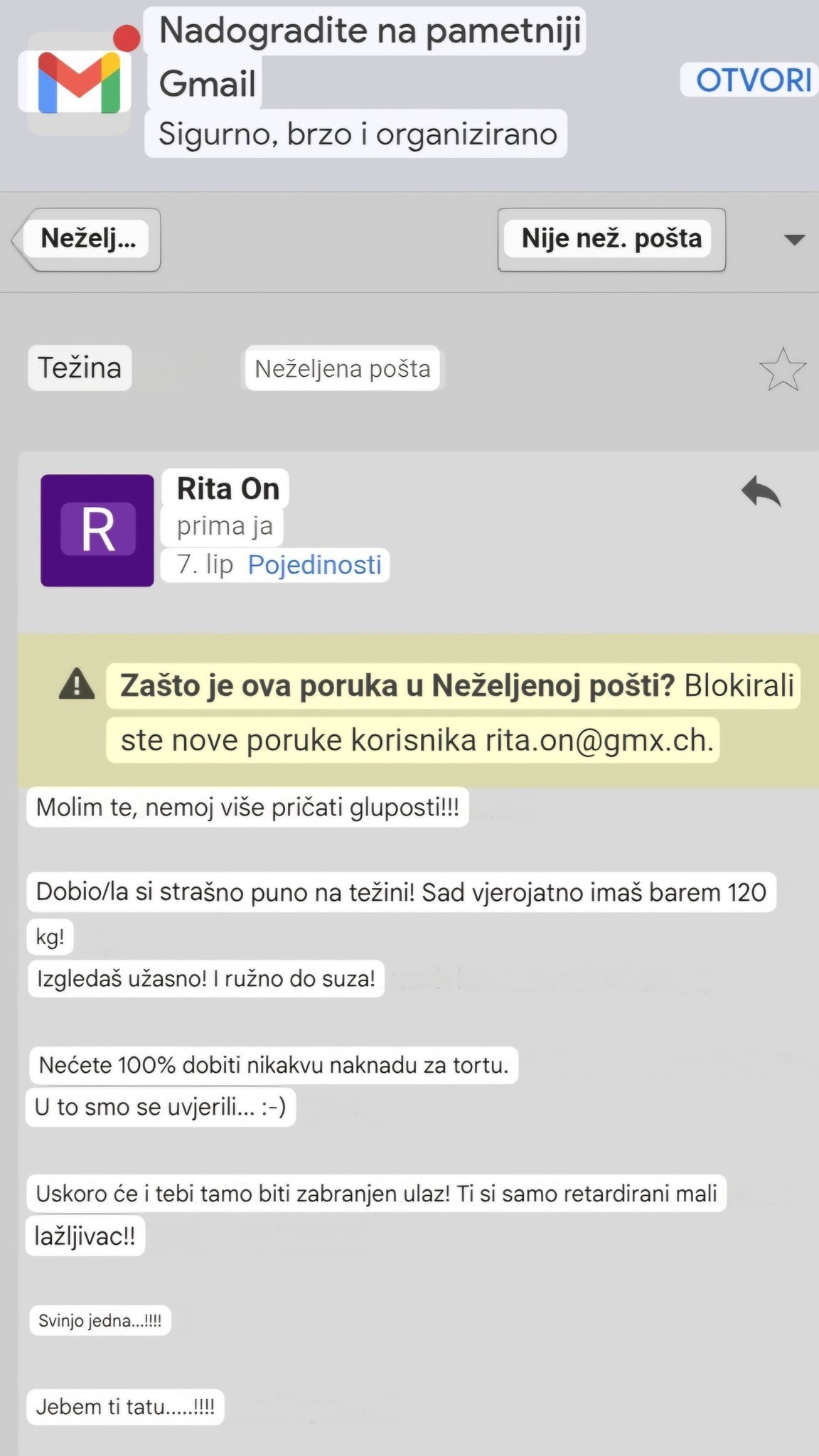Click the purple R sender avatar
This screenshot has height=1456, width=819.
click(x=97, y=530)
